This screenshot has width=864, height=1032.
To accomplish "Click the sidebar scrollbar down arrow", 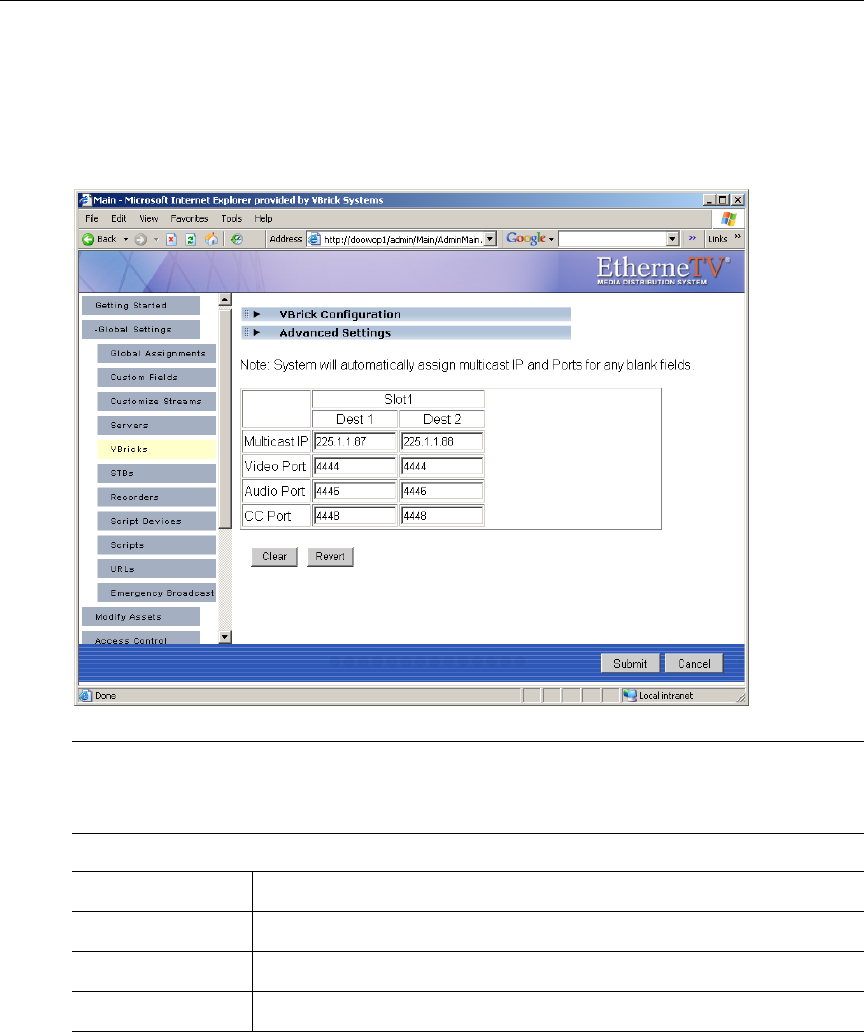I will coord(225,637).
